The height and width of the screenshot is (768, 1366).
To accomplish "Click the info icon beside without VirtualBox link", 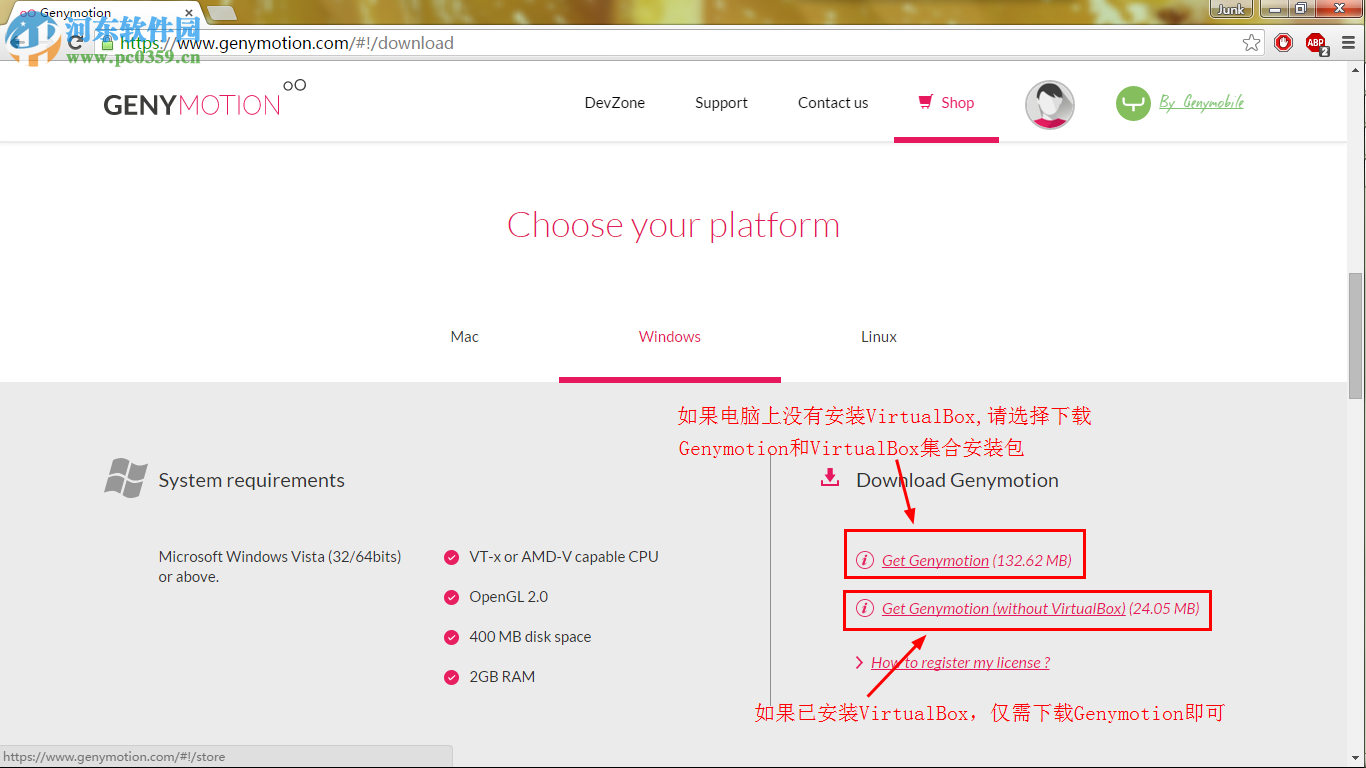I will click(x=864, y=609).
